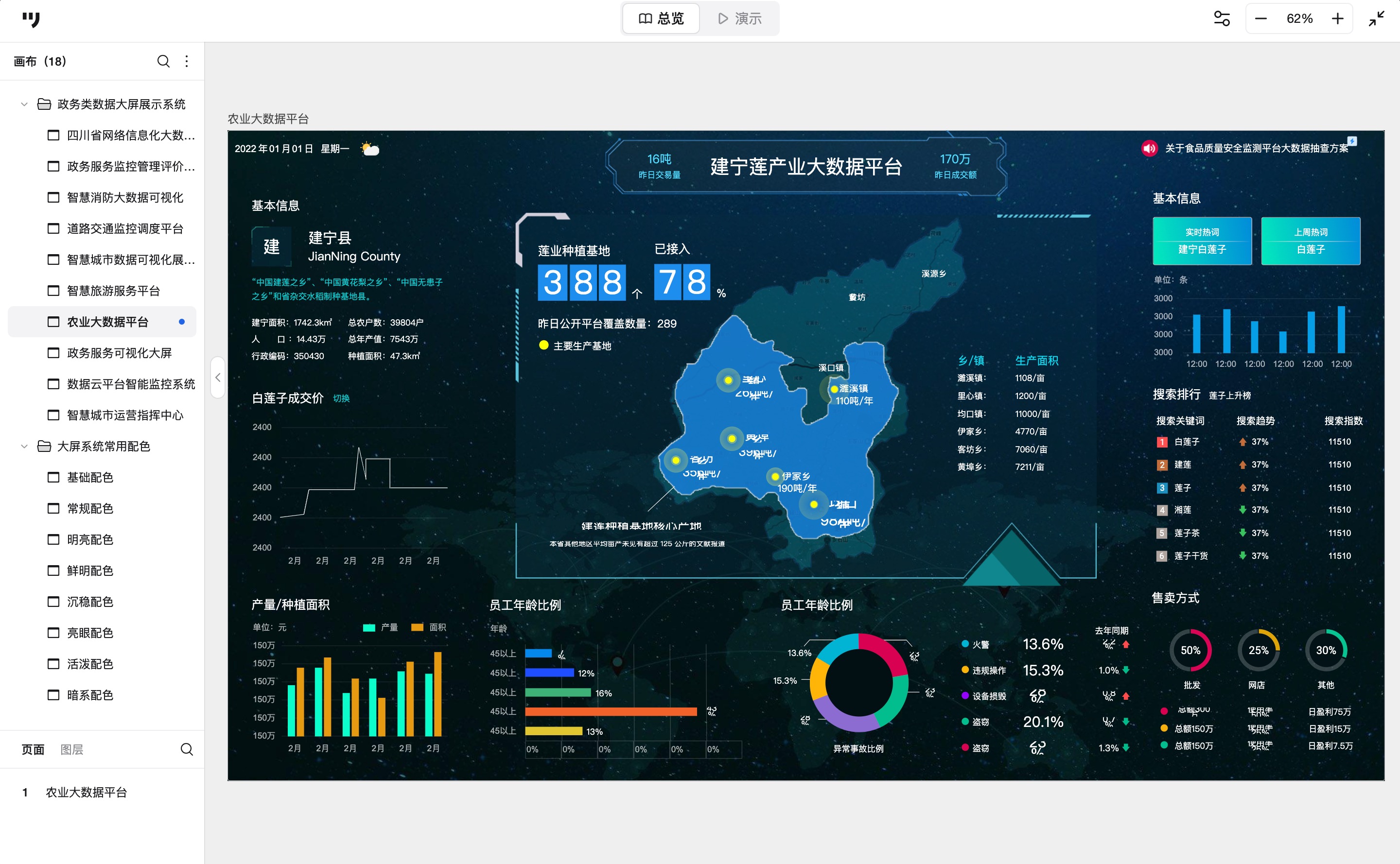Click the 伊家乡 map marker

click(x=775, y=476)
